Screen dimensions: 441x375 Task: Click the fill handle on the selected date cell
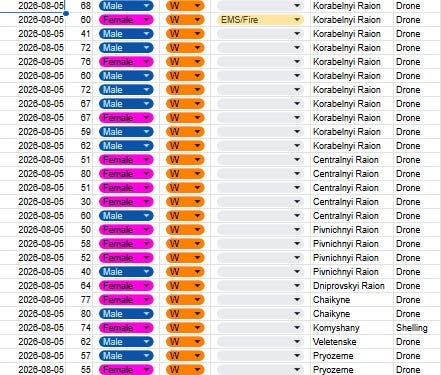click(x=66, y=13)
